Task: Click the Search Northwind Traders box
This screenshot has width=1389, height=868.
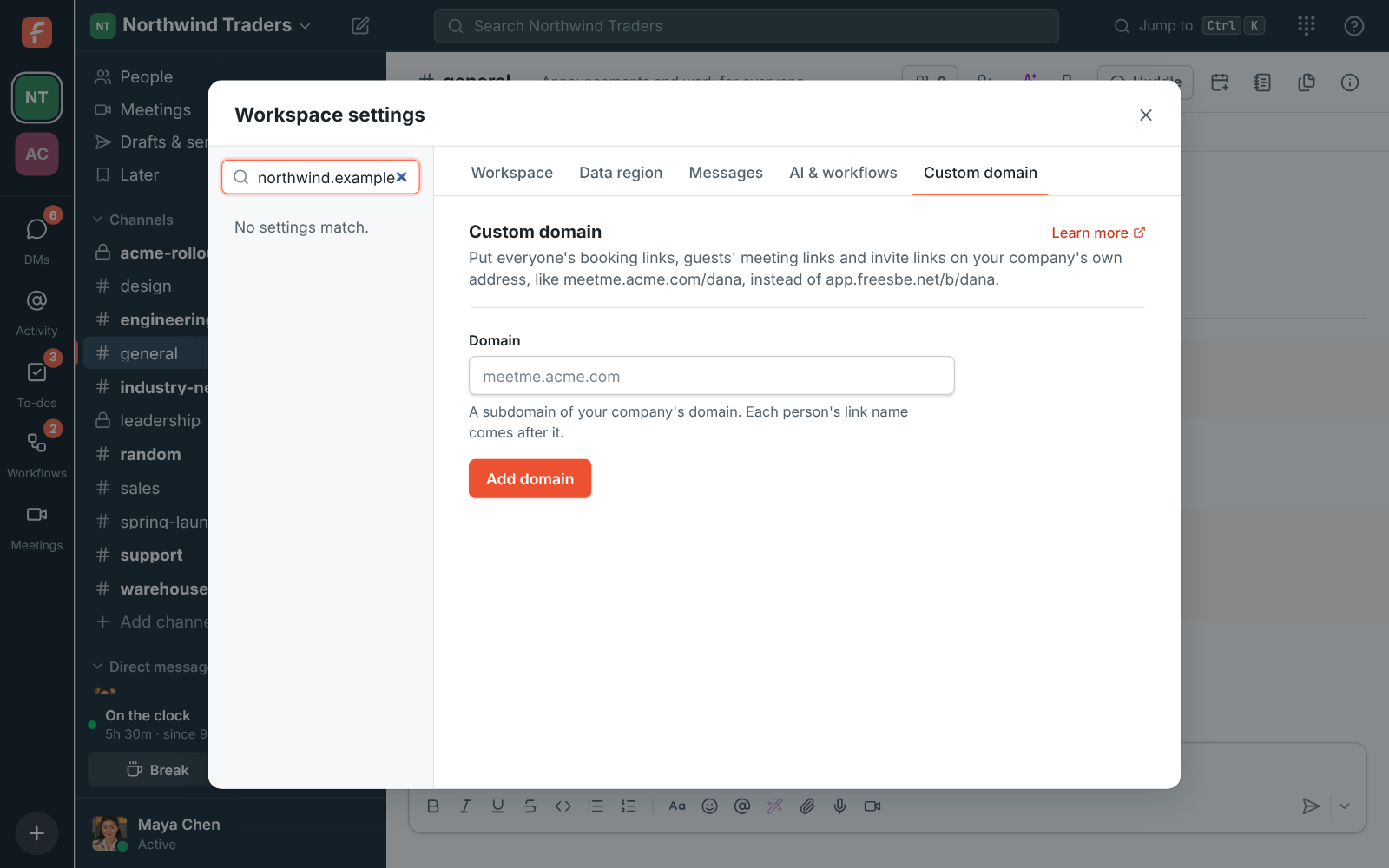Action: (x=746, y=26)
